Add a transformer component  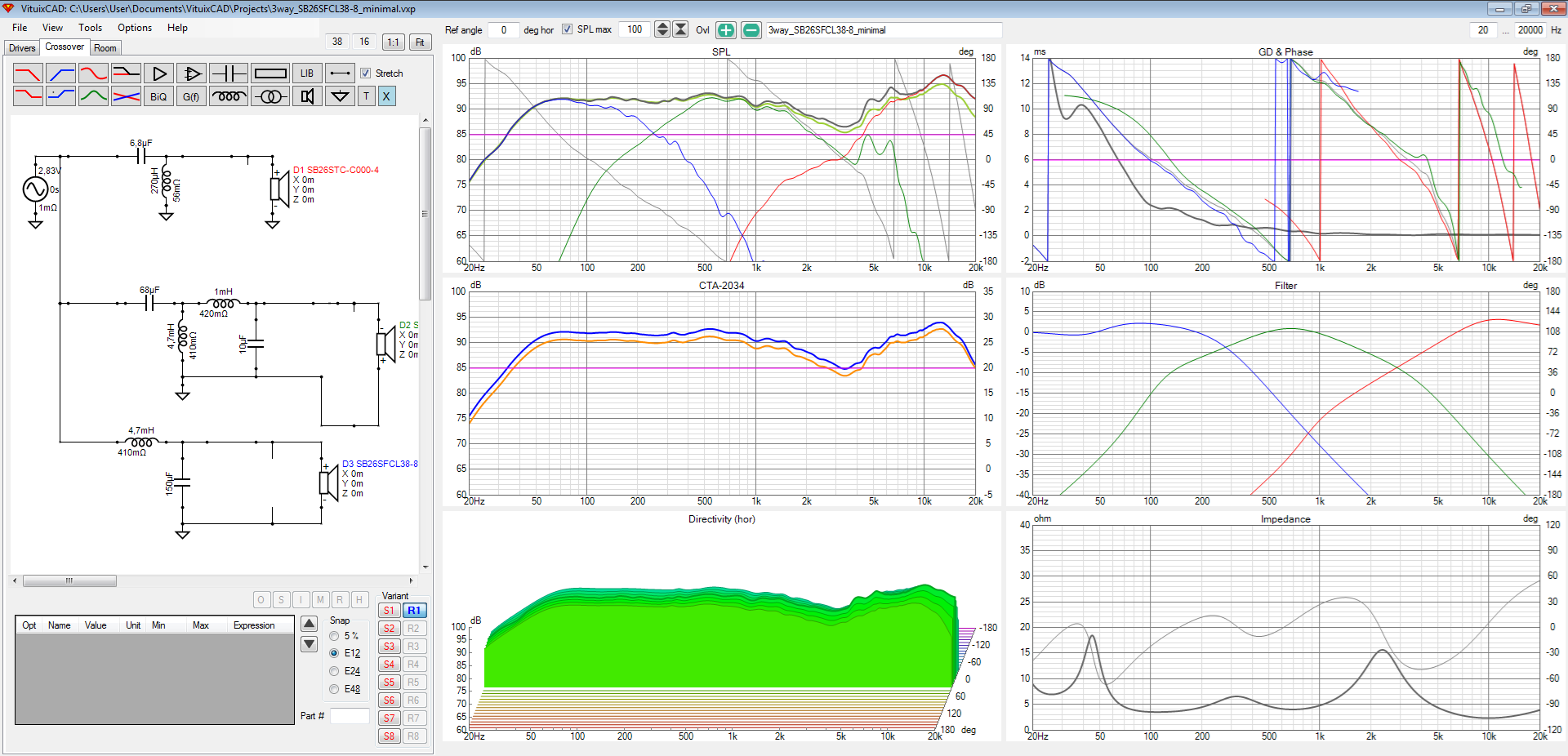[x=270, y=96]
